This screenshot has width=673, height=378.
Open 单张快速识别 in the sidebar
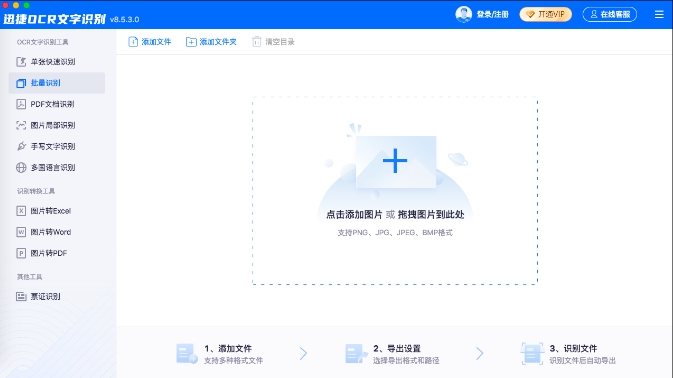click(57, 62)
